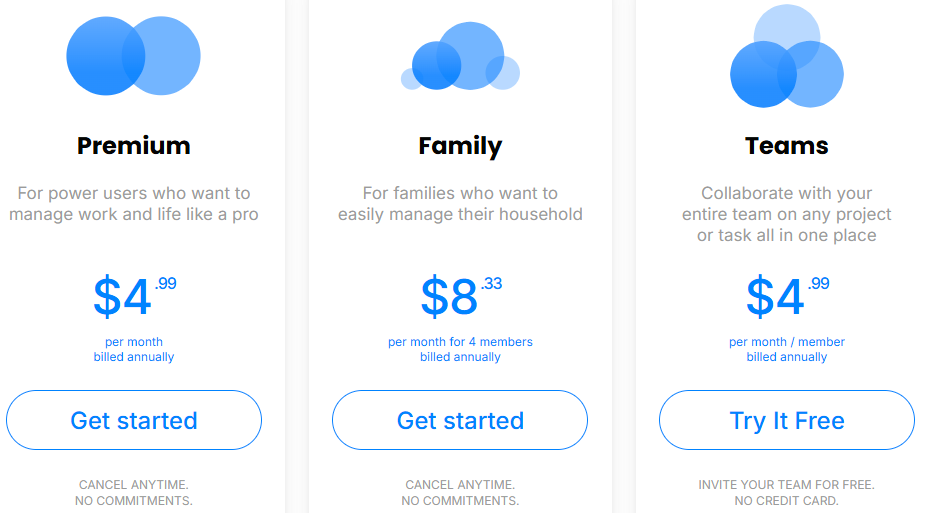Click 'Collaborate with your entire team' description
Viewport: 926px width, 513px height.
(x=787, y=214)
